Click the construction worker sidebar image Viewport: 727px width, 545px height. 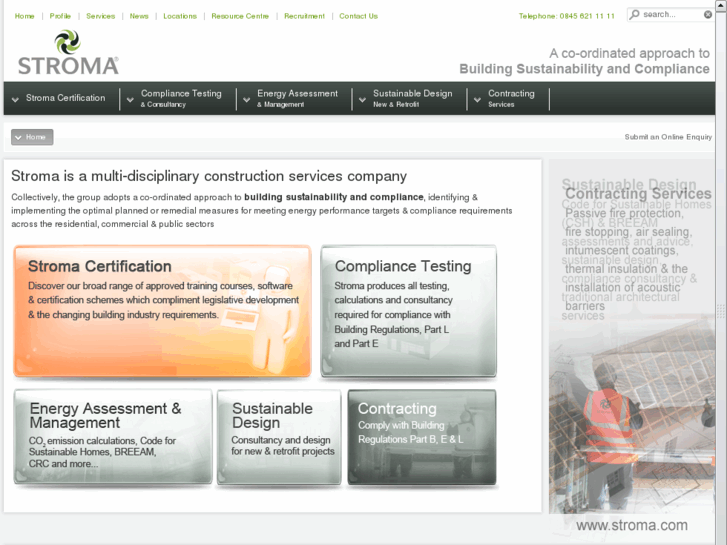click(x=632, y=417)
